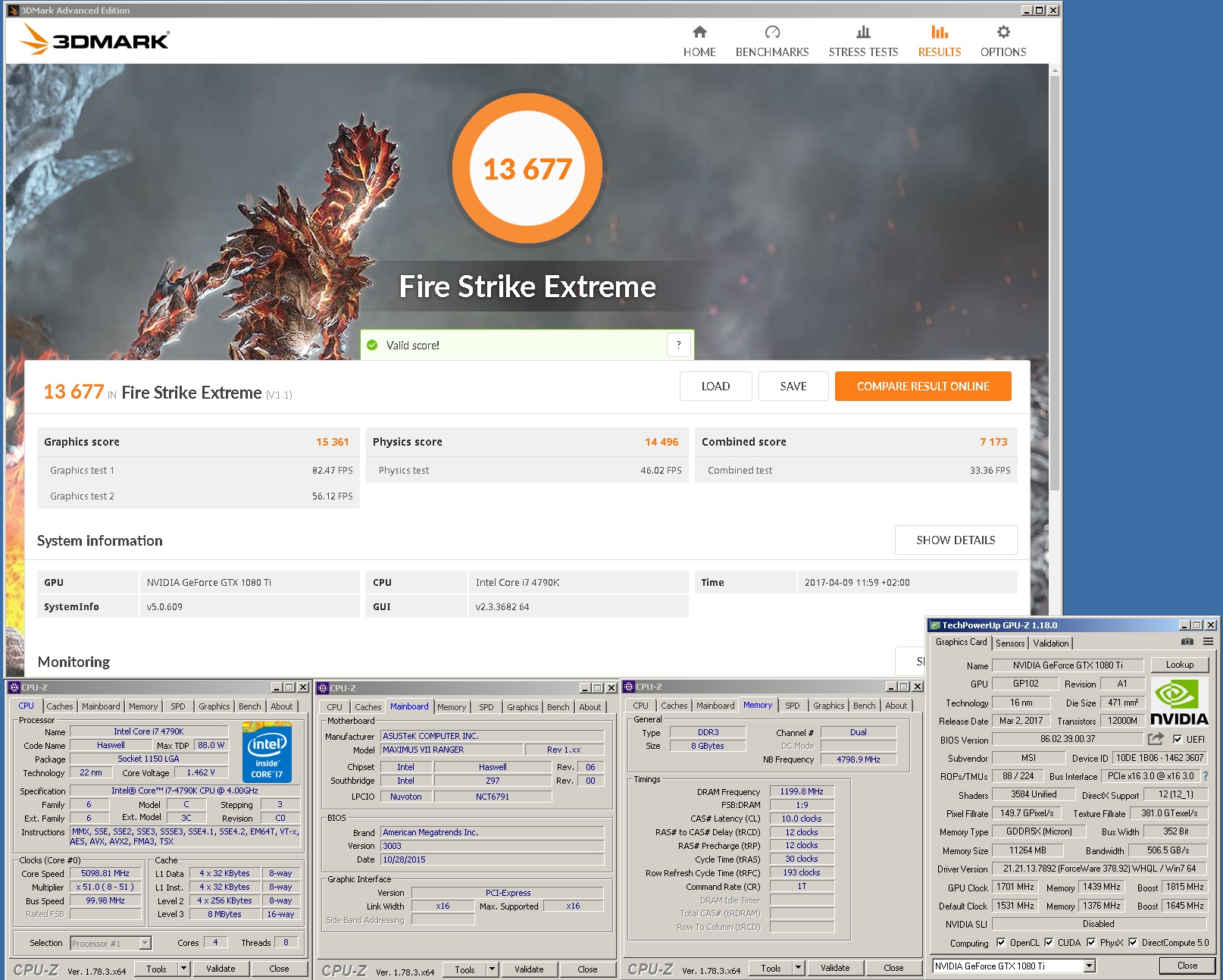Viewport: 1223px width, 980px height.
Task: Click title bar icon of CPU-Z Memory window
Action: [x=629, y=687]
